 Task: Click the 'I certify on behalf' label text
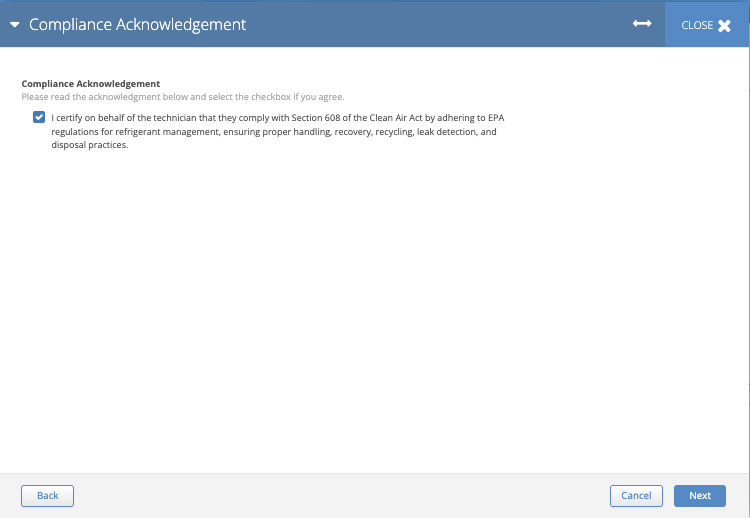(110, 118)
